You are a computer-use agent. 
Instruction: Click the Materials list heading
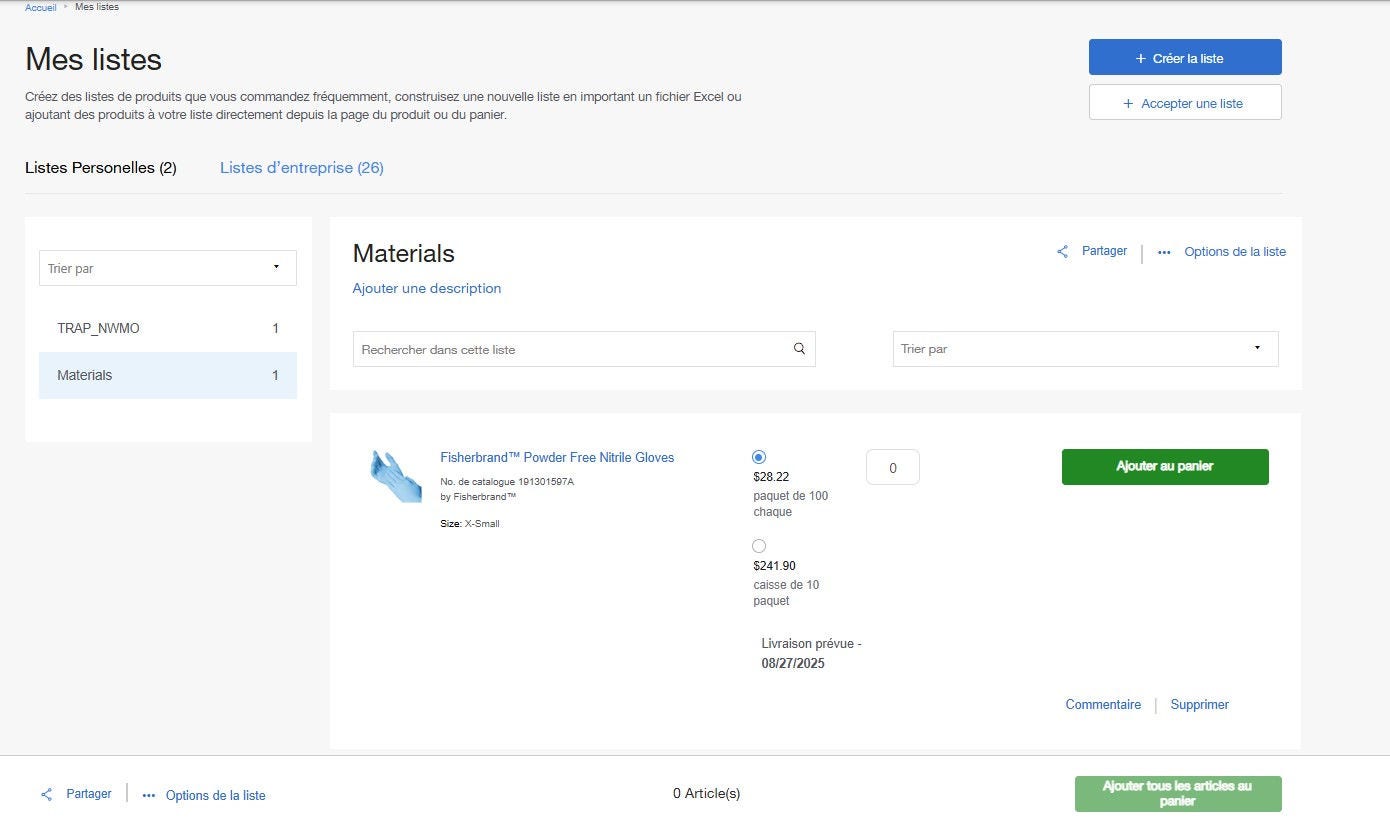404,253
